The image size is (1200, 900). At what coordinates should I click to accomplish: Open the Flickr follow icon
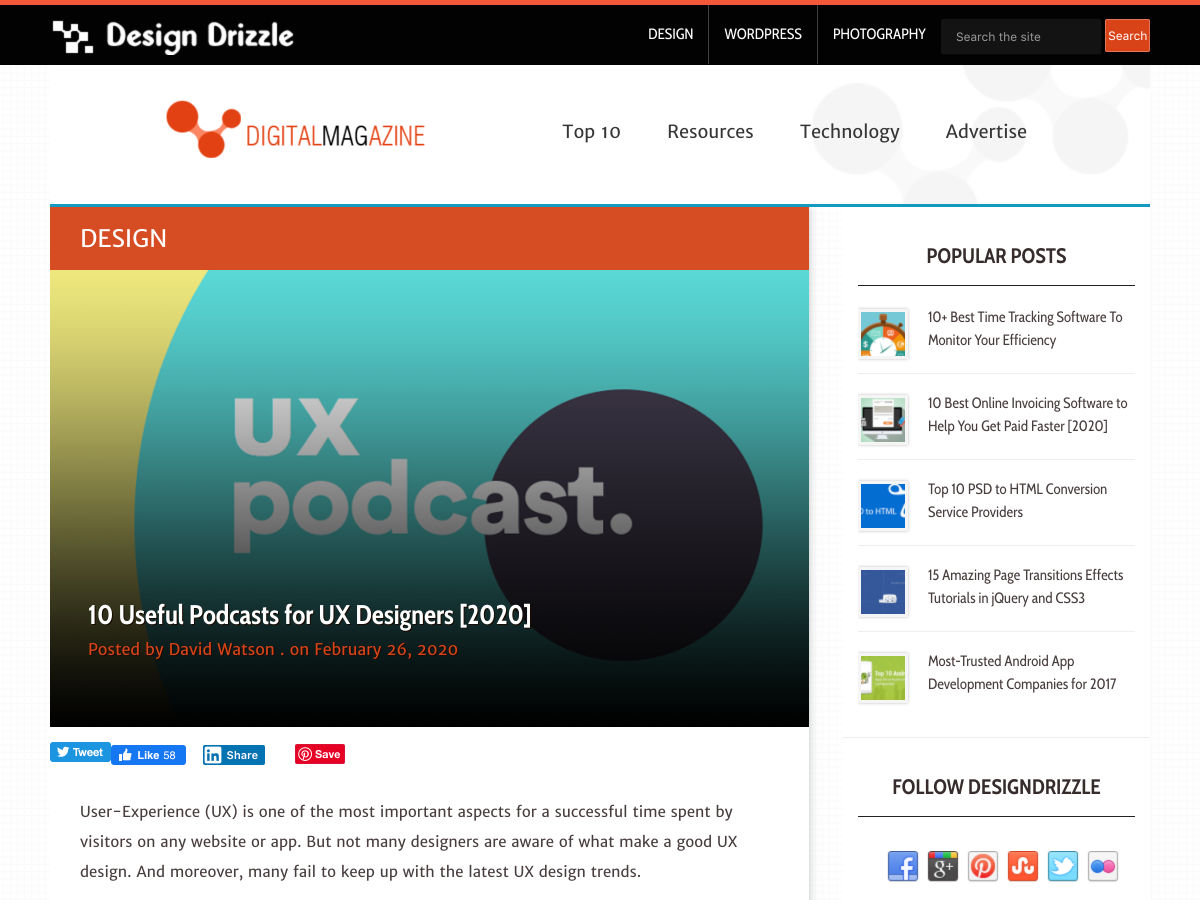tap(1102, 866)
